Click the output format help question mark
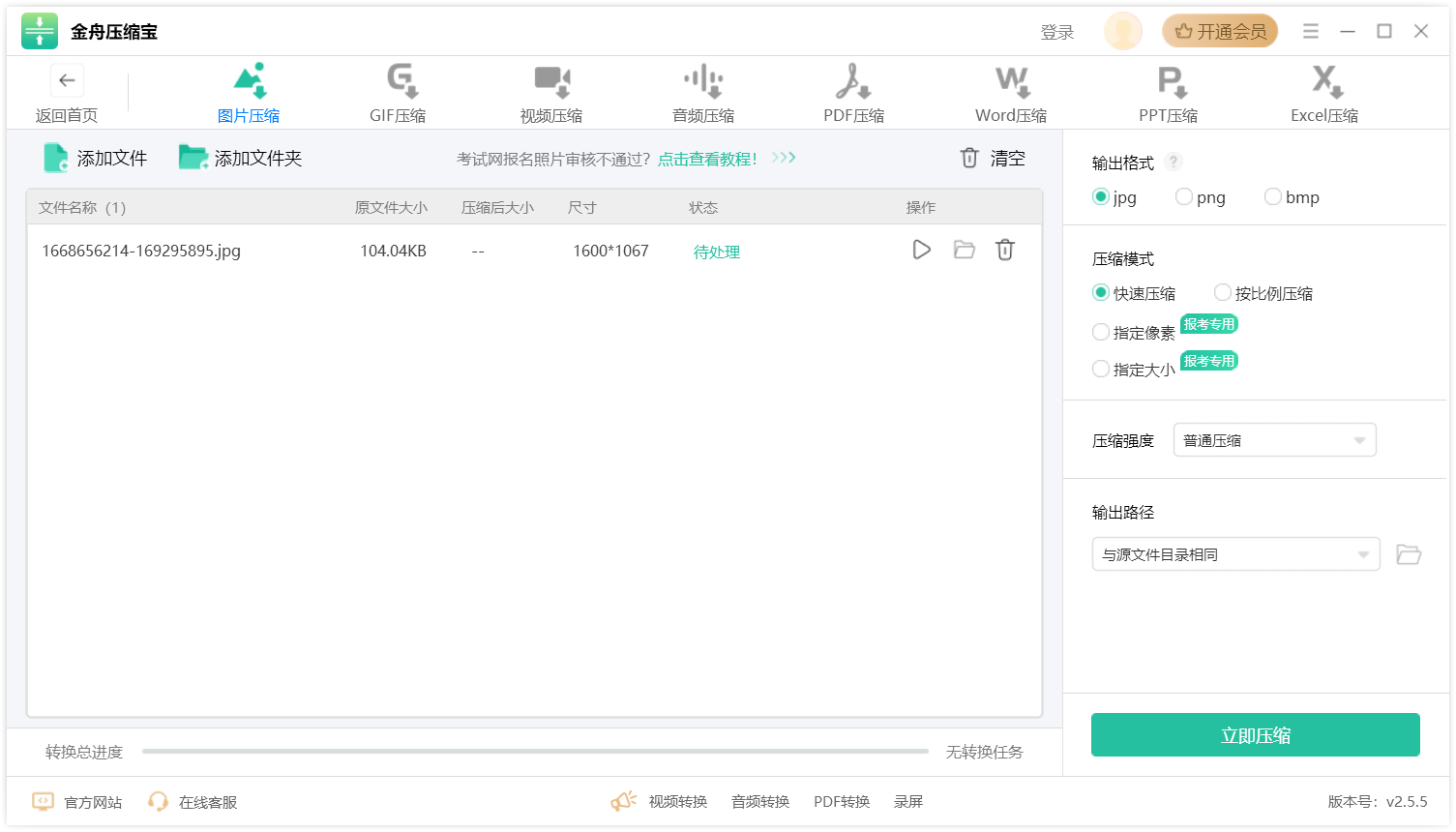 1174,162
